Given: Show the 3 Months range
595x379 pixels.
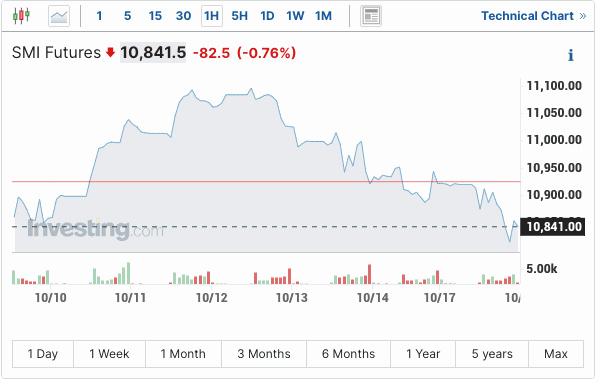Looking at the screenshot, I should (x=264, y=354).
